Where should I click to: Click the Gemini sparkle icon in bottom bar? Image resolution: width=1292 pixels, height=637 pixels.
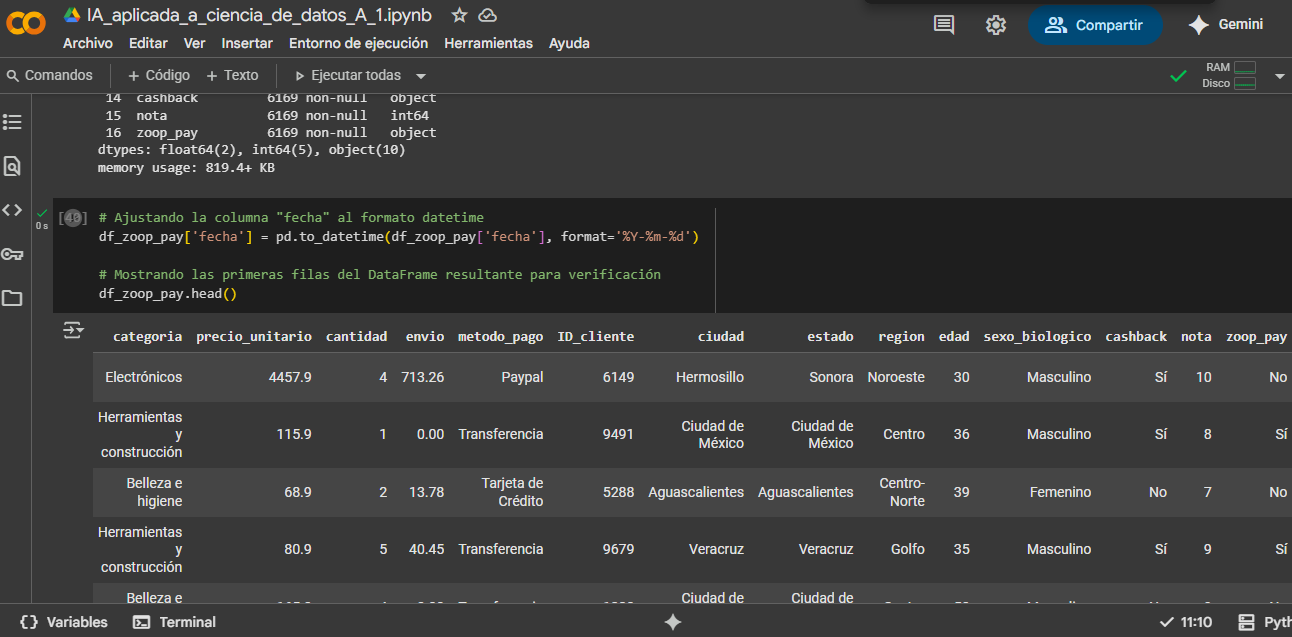673,622
